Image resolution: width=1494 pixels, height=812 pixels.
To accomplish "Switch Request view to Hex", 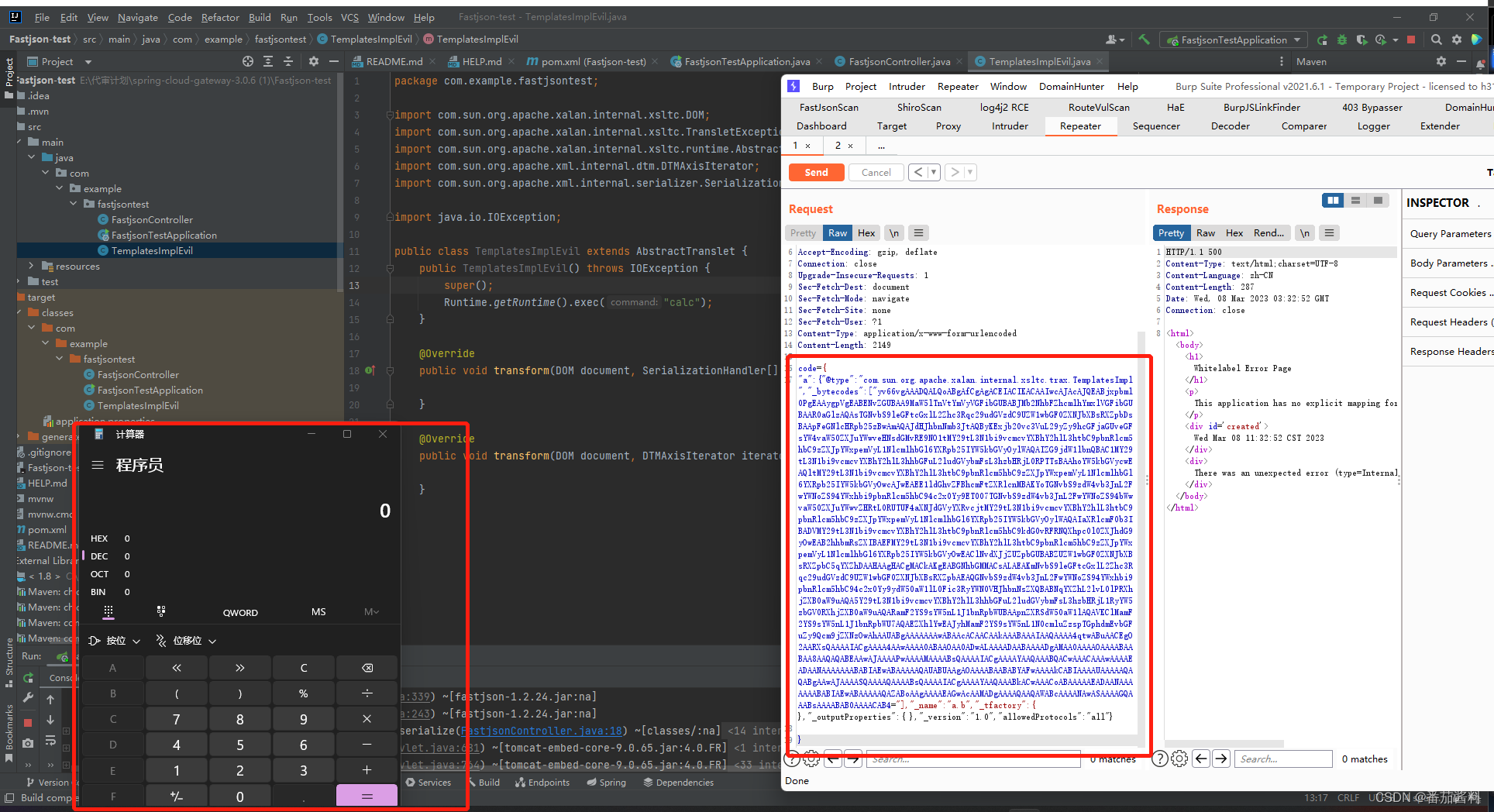I will coord(866,232).
